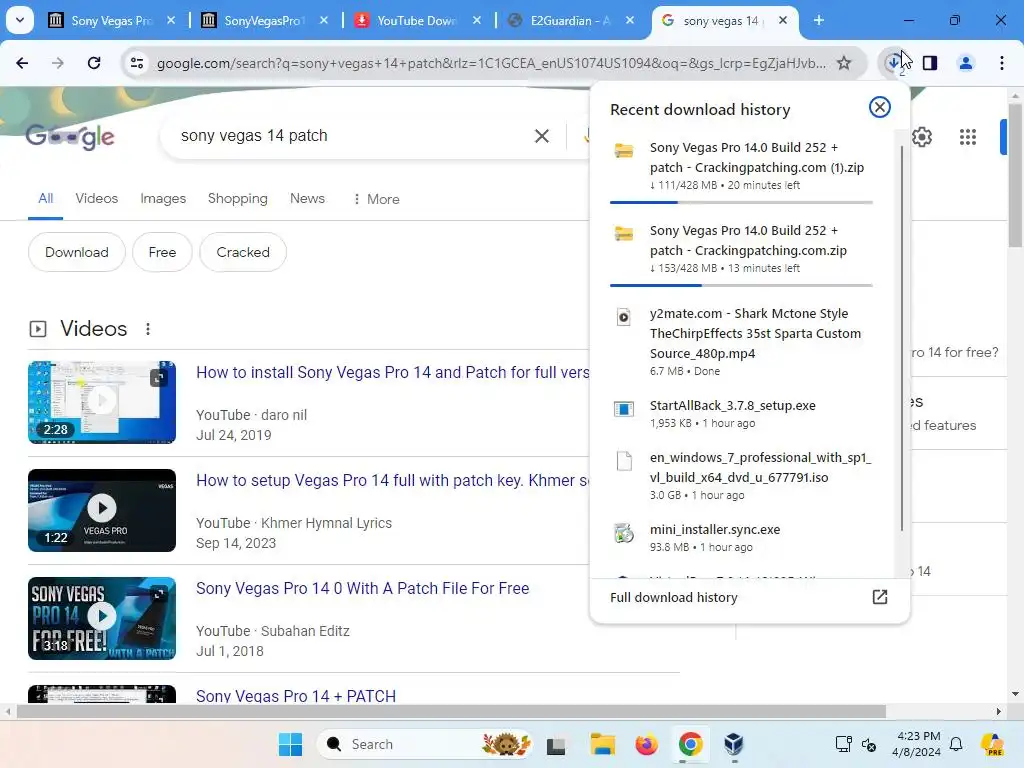Close the YouTube Downloader tab
Viewport: 1024px width, 768px height.
pos(477,20)
